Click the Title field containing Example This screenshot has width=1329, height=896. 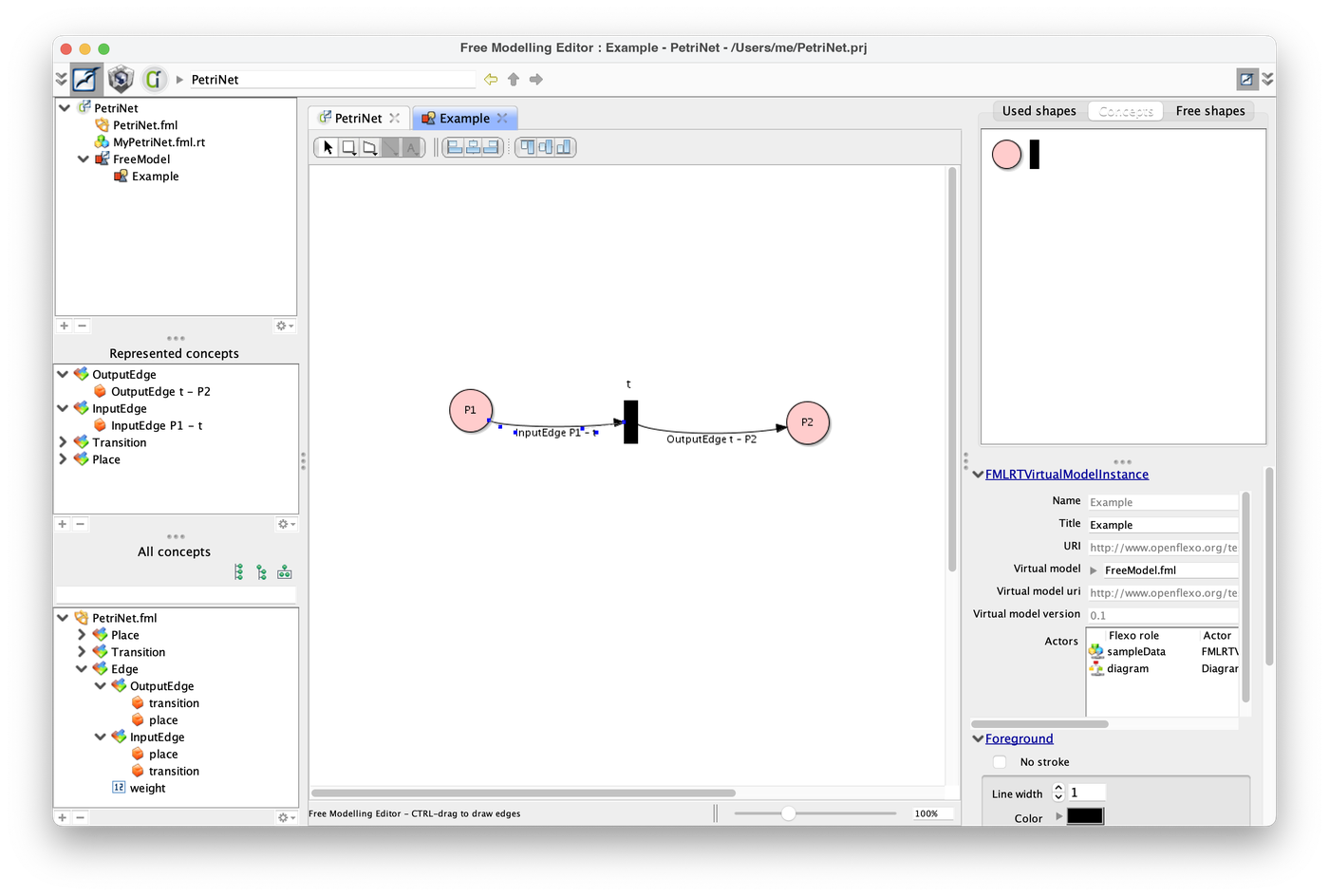click(1163, 525)
